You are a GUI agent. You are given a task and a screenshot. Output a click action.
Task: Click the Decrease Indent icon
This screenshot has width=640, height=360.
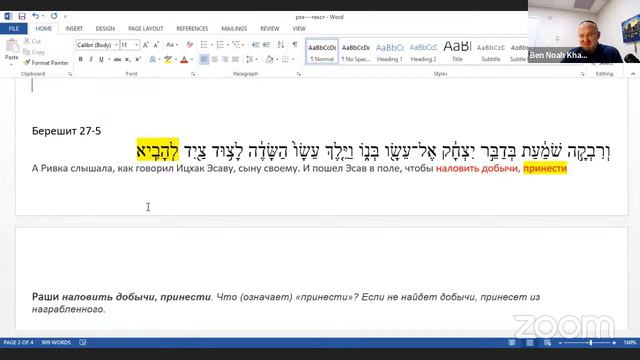256,45
